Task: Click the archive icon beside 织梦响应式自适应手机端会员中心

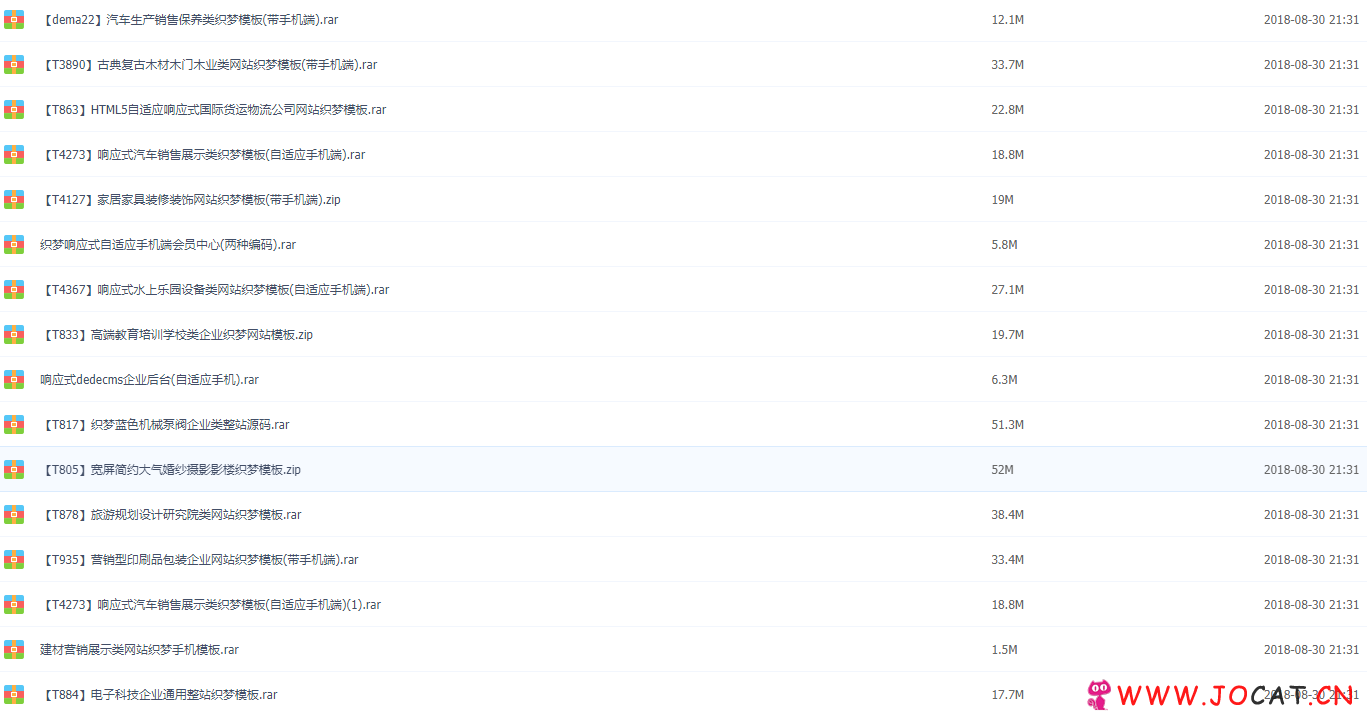Action: click(14, 245)
